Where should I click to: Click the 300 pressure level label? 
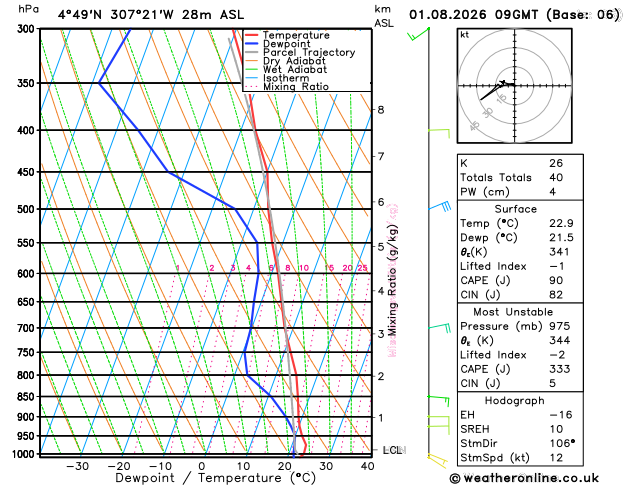coord(26,29)
